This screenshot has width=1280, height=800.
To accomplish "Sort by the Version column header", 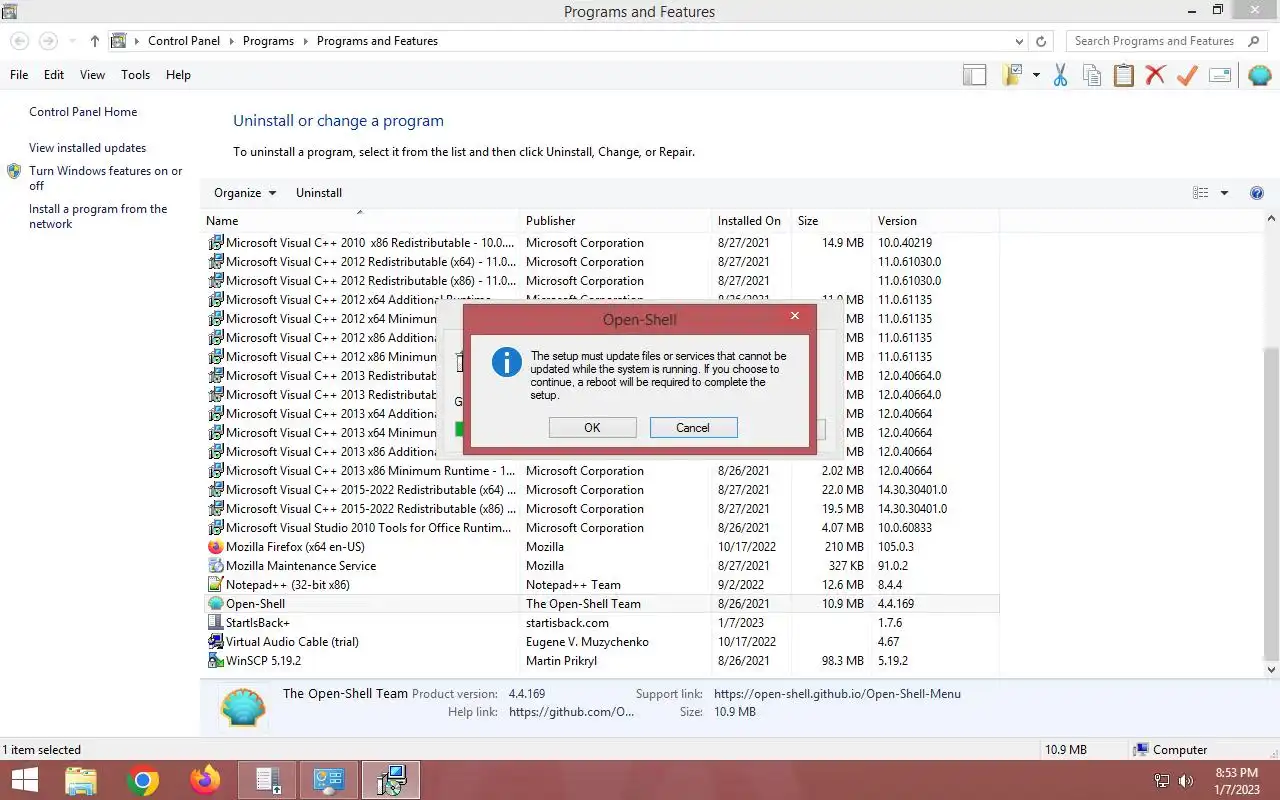I will click(935, 221).
